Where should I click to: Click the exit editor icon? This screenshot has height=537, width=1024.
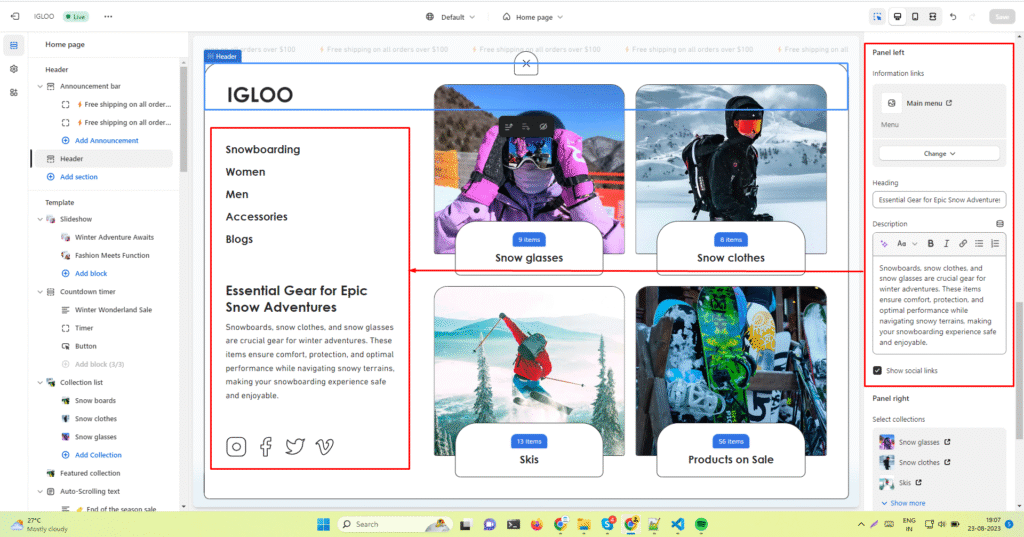(x=14, y=17)
